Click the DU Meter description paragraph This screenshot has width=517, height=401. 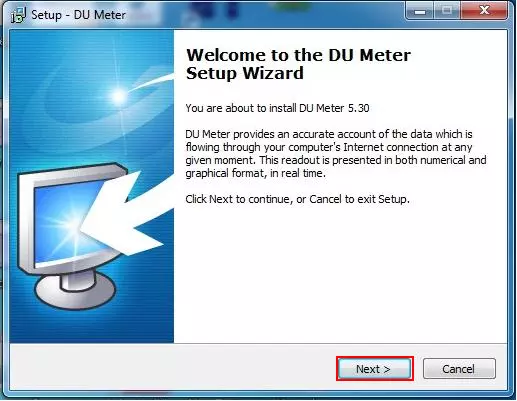tap(336, 154)
